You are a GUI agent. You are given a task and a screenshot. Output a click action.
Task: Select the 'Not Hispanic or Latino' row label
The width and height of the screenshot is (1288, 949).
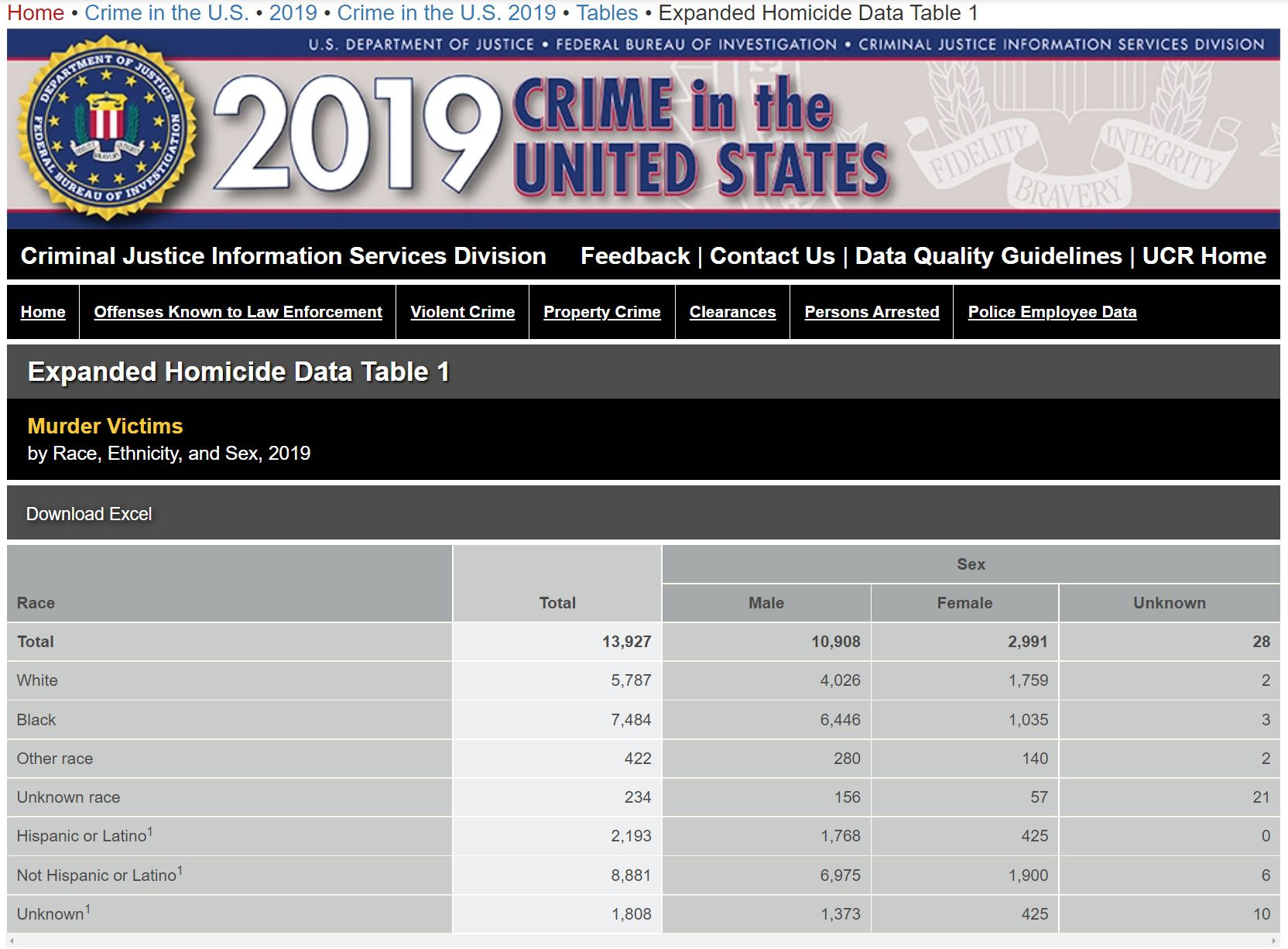[100, 875]
